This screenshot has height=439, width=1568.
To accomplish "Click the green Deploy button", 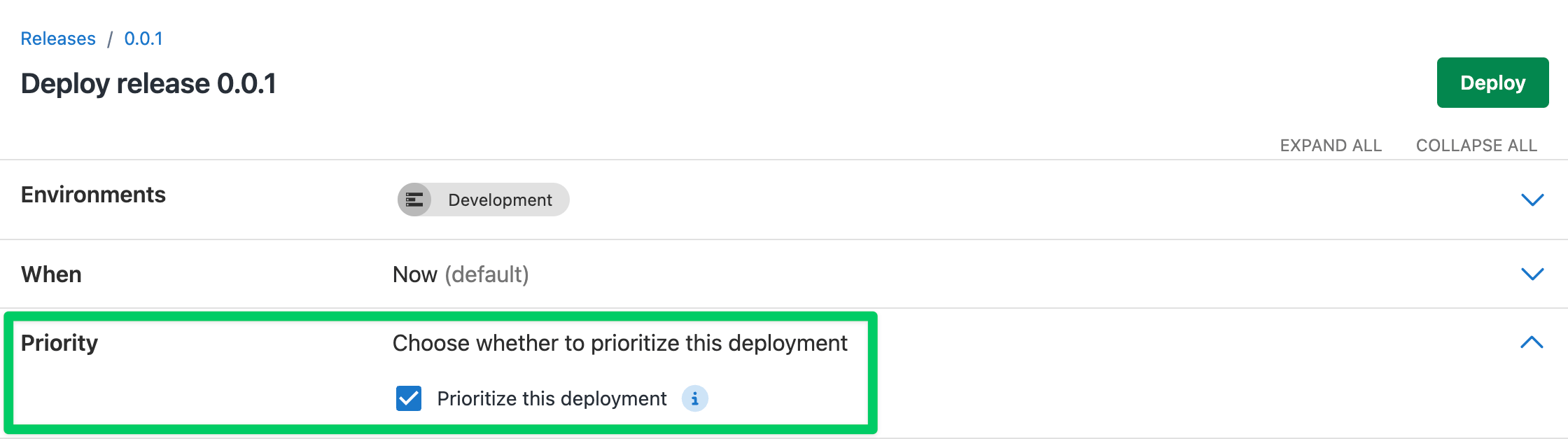I will 1492,83.
